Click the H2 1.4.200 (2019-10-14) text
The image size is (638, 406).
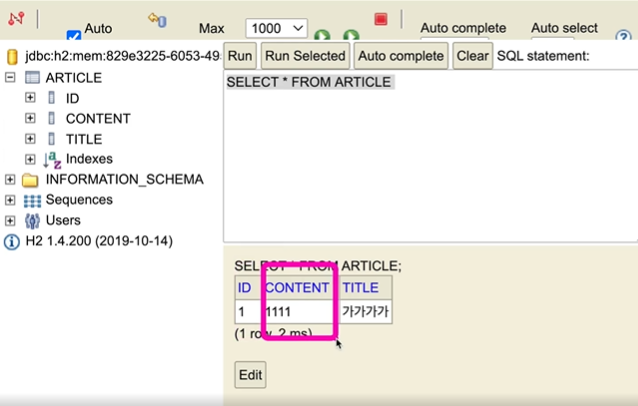point(99,241)
